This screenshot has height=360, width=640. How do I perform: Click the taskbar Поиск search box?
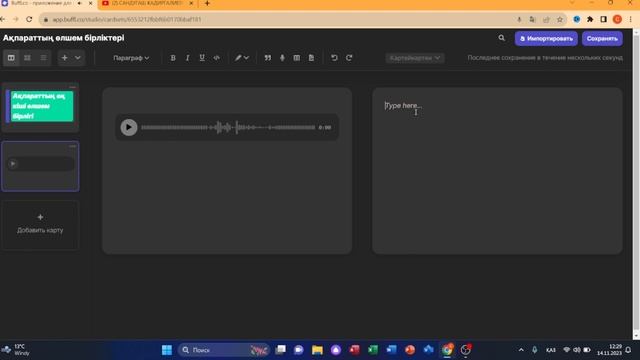224,350
